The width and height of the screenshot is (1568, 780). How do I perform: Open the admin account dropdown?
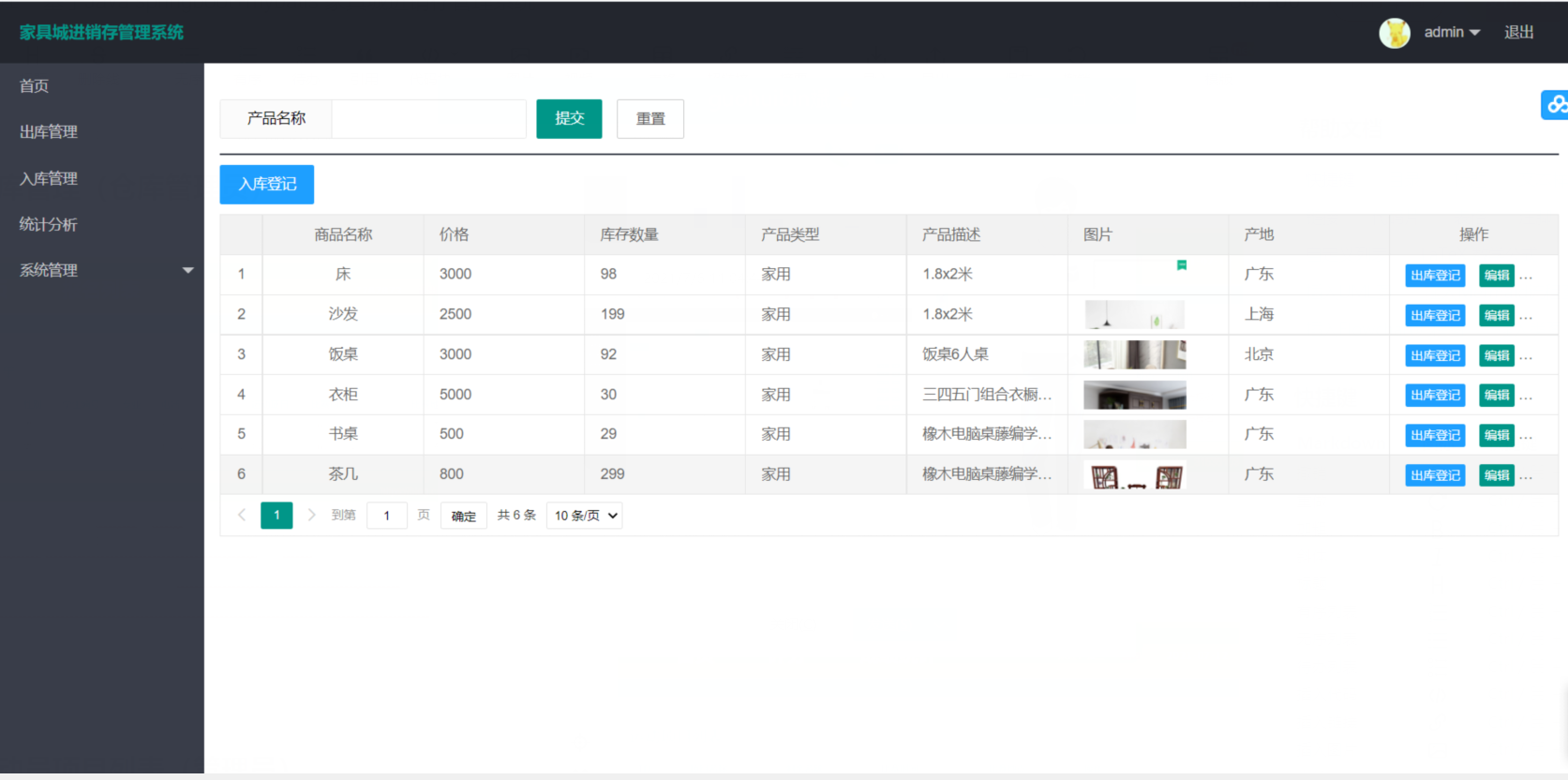point(1452,32)
